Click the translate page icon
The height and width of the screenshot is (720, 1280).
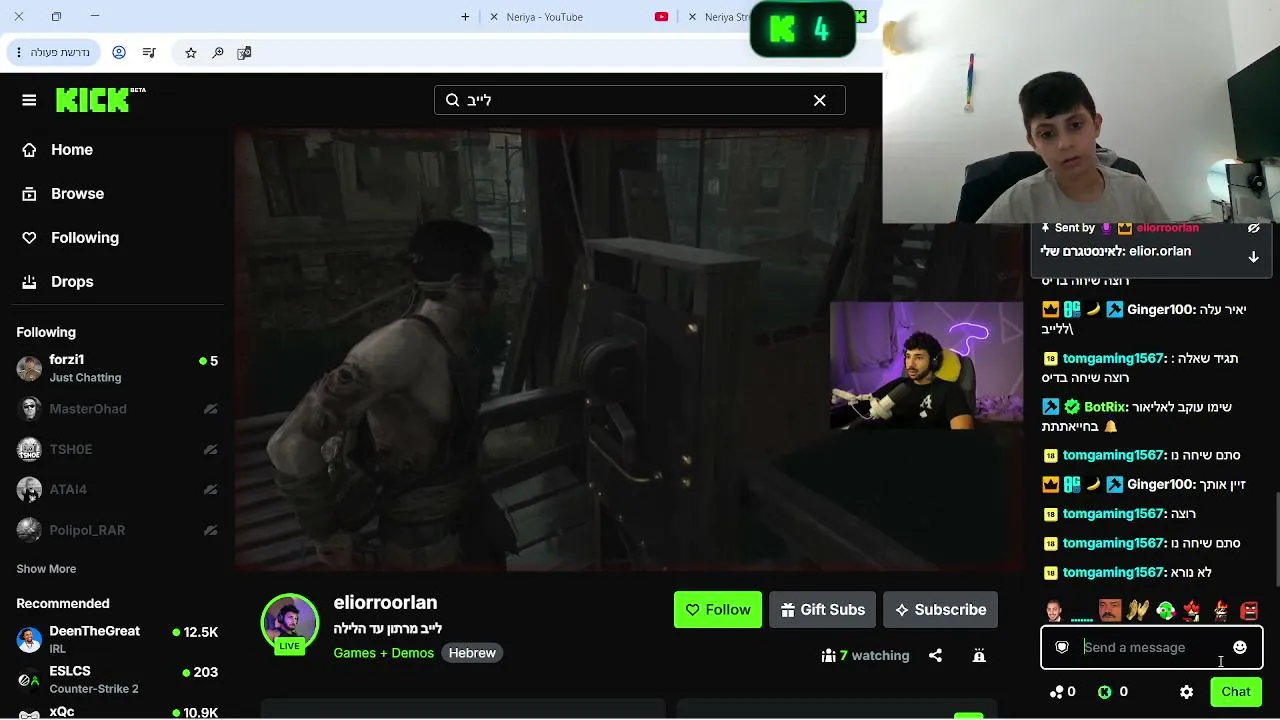click(x=244, y=52)
